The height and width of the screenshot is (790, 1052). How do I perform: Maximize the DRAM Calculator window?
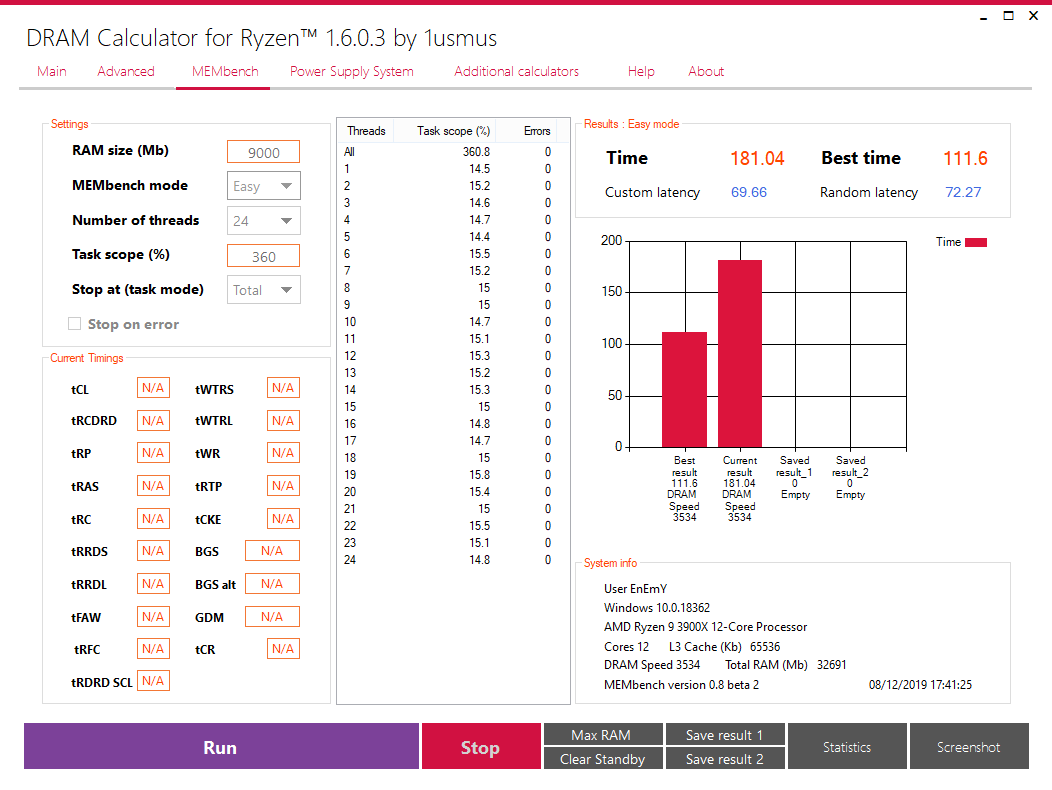[x=1008, y=15]
